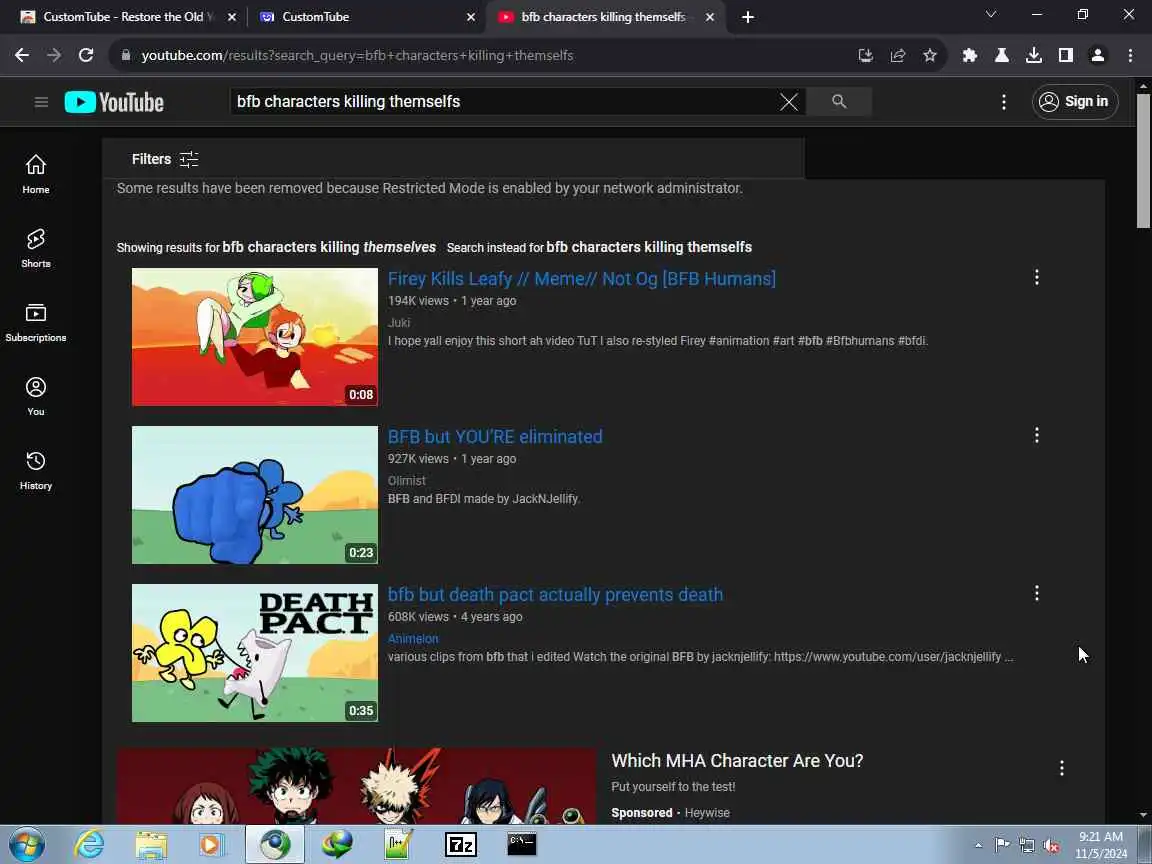Open Subscriptions in sidebar
Screen dimensions: 1152x864
tap(35, 323)
